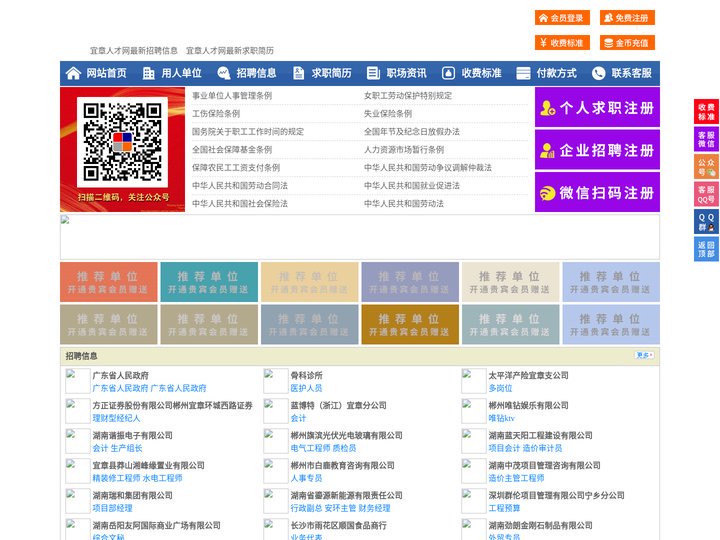Click the pink 客服QQ号 side icon
The height and width of the screenshot is (540, 720).
point(706,194)
